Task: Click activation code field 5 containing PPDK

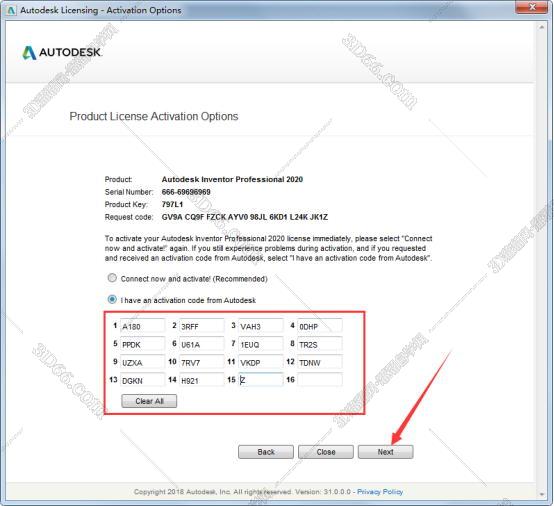Action: [142, 344]
